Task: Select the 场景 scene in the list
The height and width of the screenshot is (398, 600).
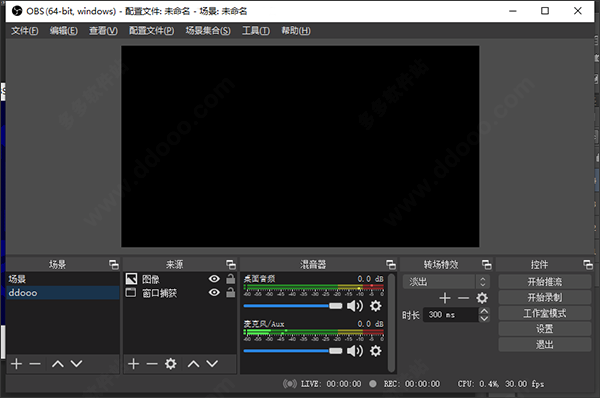Action: coord(63,279)
